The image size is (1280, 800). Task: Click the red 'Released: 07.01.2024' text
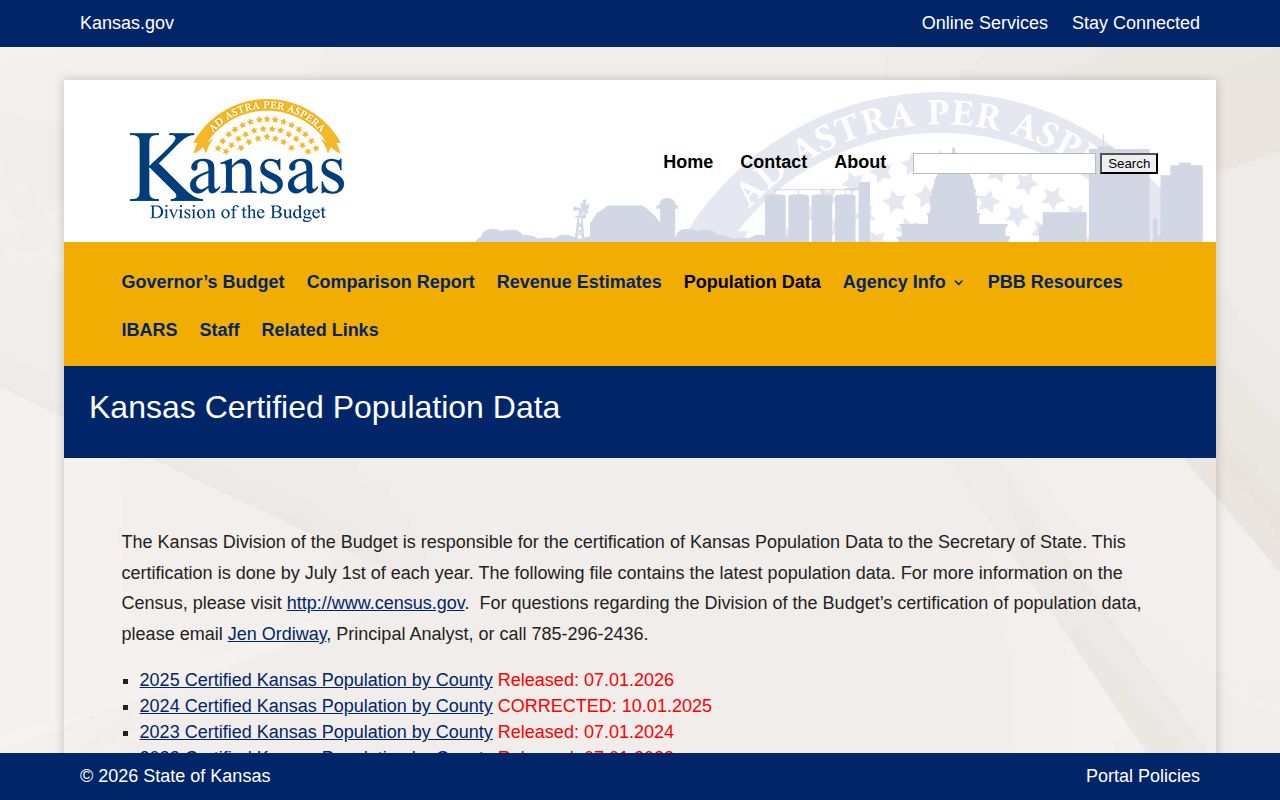586,732
